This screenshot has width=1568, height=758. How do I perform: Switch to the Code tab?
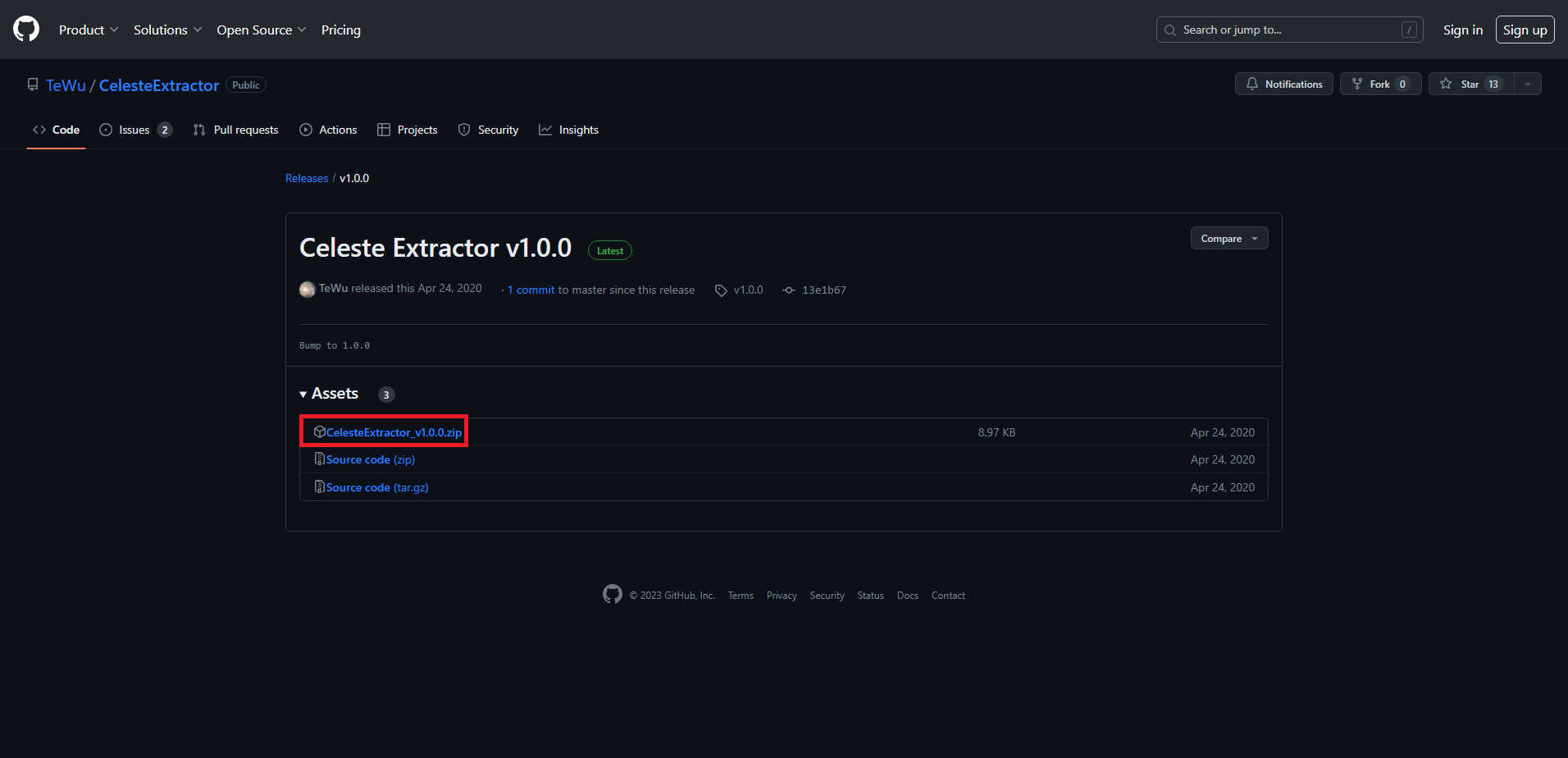pos(56,130)
